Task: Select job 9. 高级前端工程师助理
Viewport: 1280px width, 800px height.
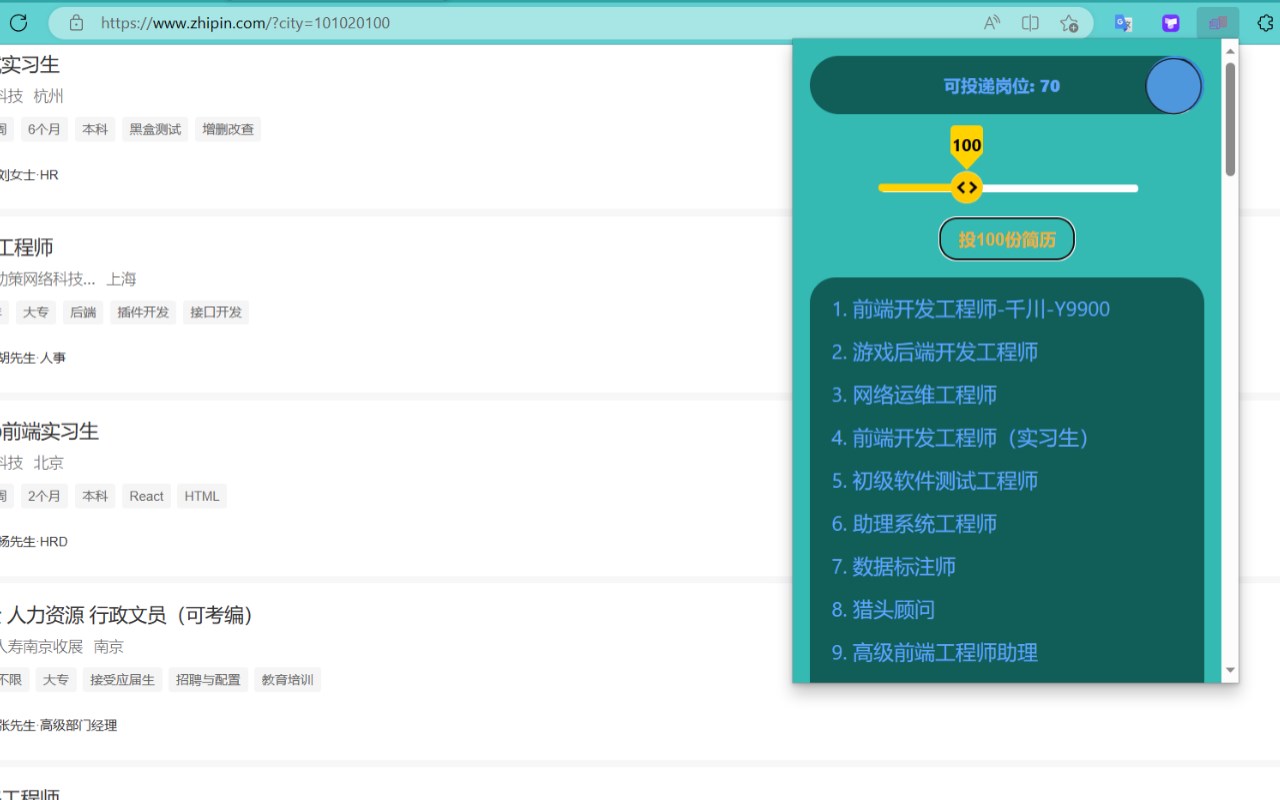Action: pos(935,653)
